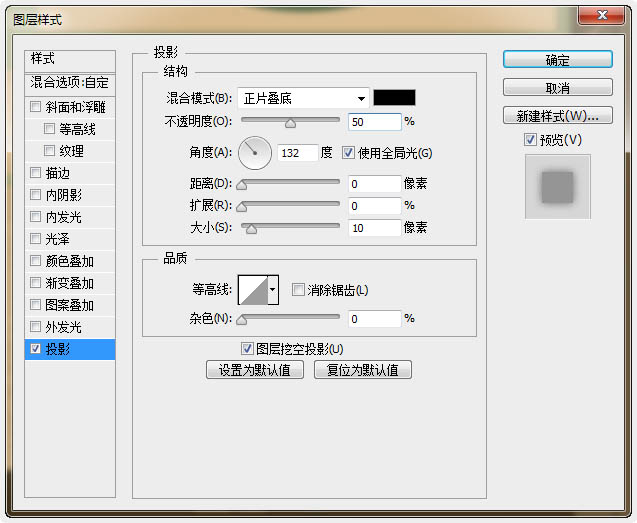Screen dimensions: 637x523
Task: Select the 描边 style row
Action: coord(70,173)
